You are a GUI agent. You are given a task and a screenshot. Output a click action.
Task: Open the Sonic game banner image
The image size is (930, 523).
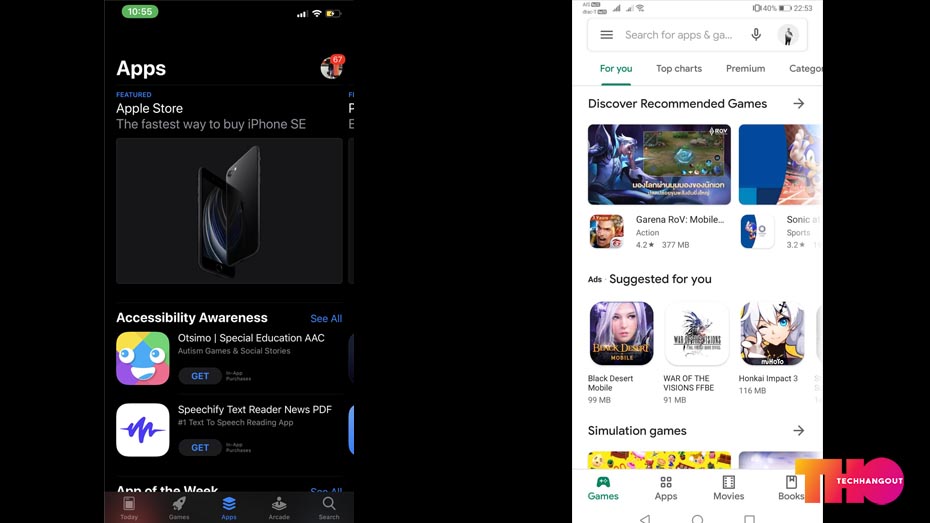[x=781, y=164]
